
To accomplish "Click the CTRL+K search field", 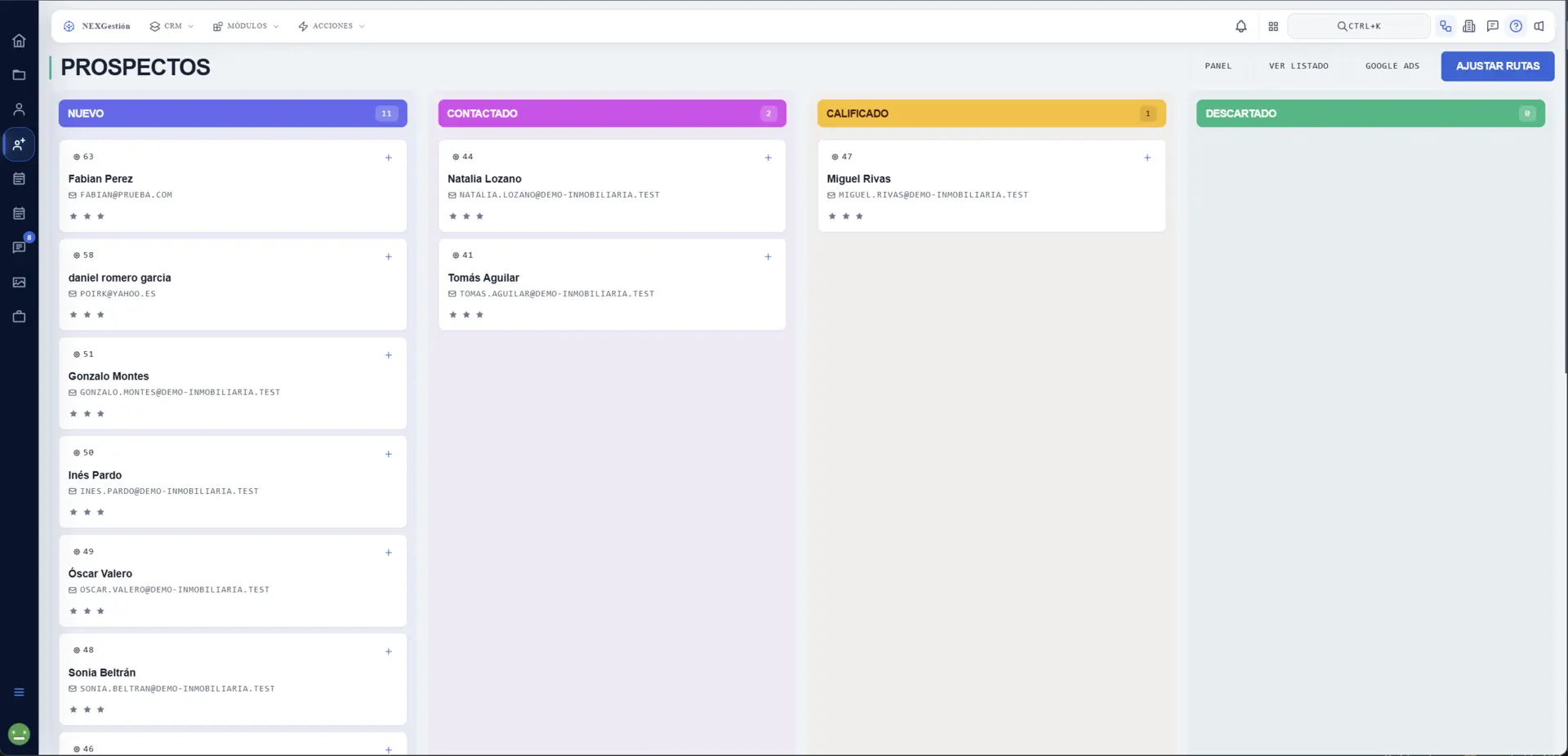I will pos(1359,26).
